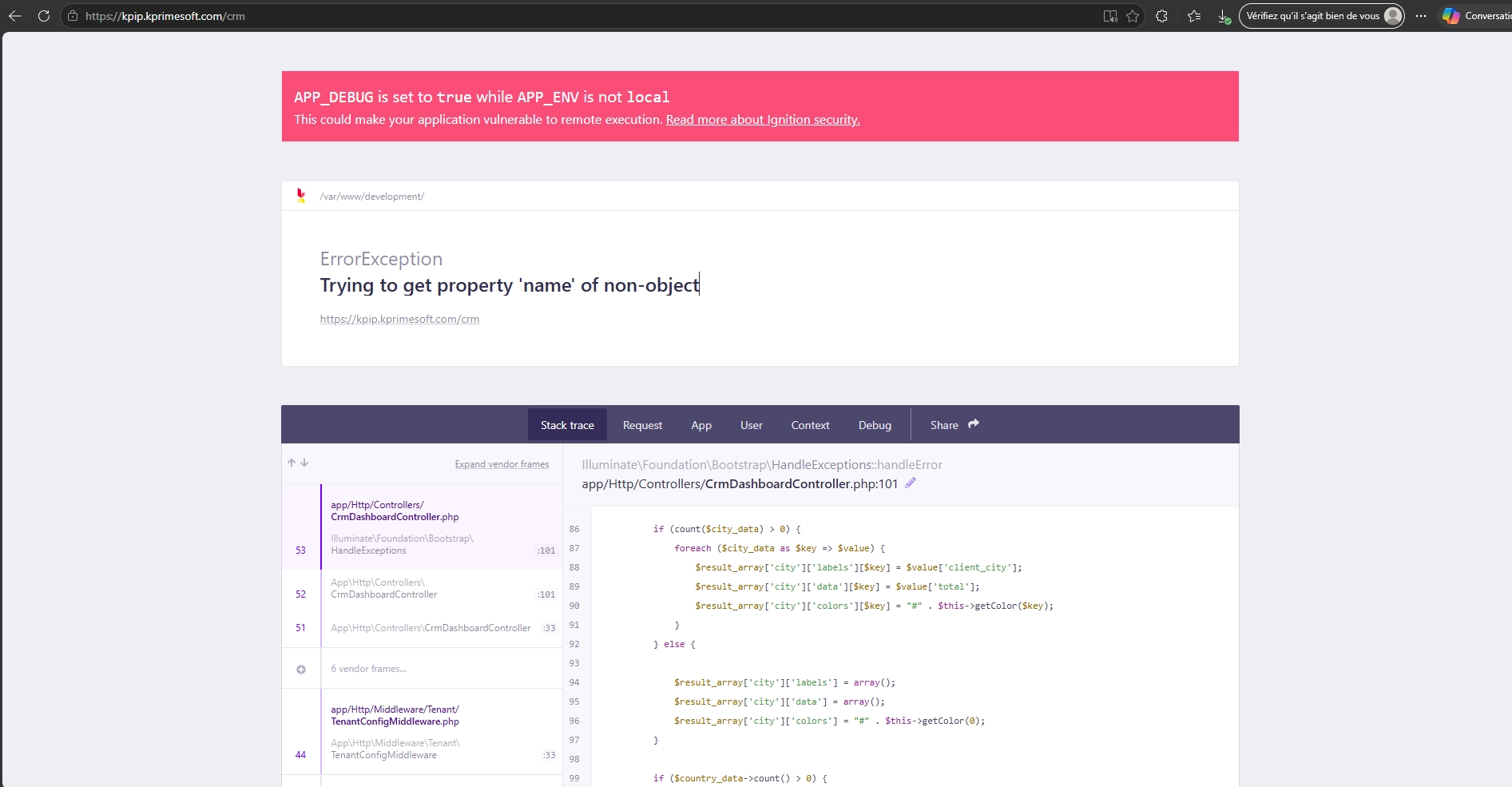Open the browser extensions icon

click(1161, 16)
